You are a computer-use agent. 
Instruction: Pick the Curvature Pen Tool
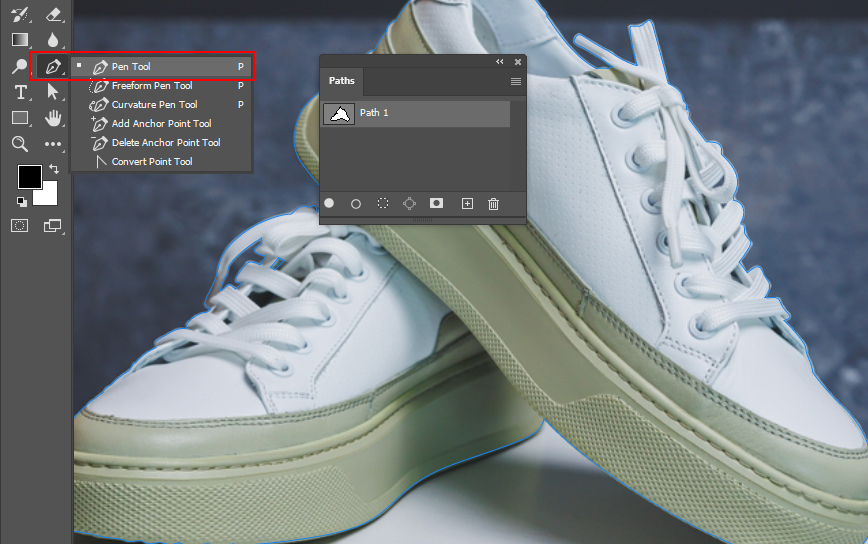(154, 105)
